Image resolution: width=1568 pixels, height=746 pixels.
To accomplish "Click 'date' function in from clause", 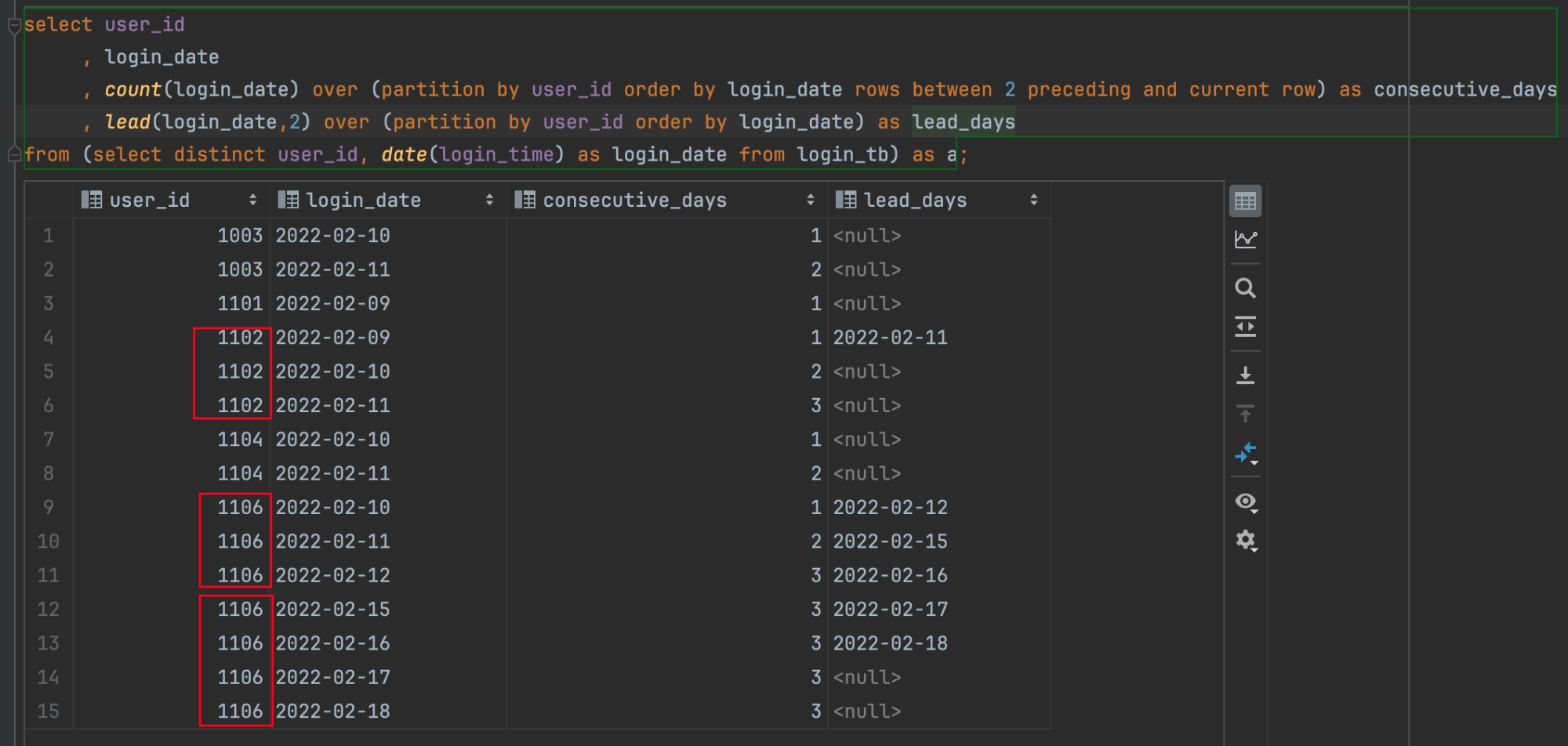I will pyautogui.click(x=404, y=154).
